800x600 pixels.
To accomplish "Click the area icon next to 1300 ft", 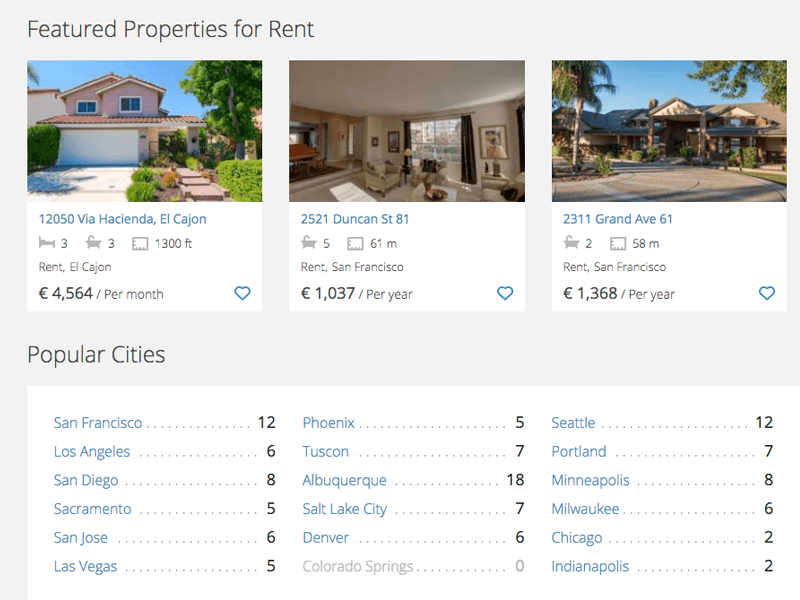I will (140, 244).
